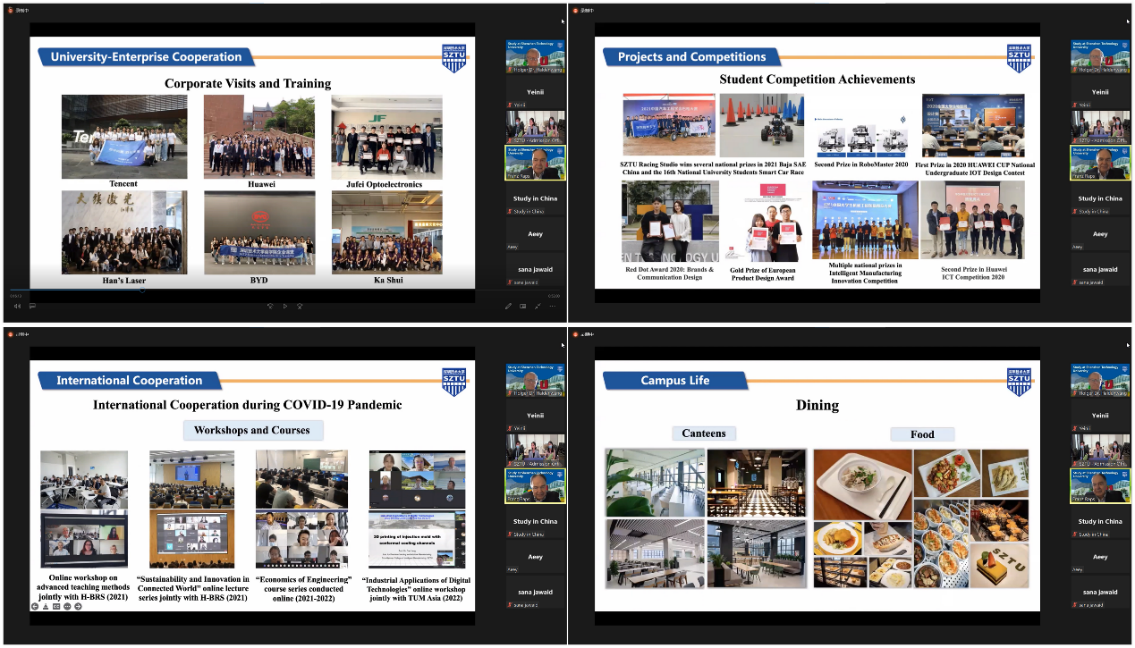This screenshot has height=648, width=1135.
Task: Select pen tool on International Cooperation slide controls
Action: 45,606
